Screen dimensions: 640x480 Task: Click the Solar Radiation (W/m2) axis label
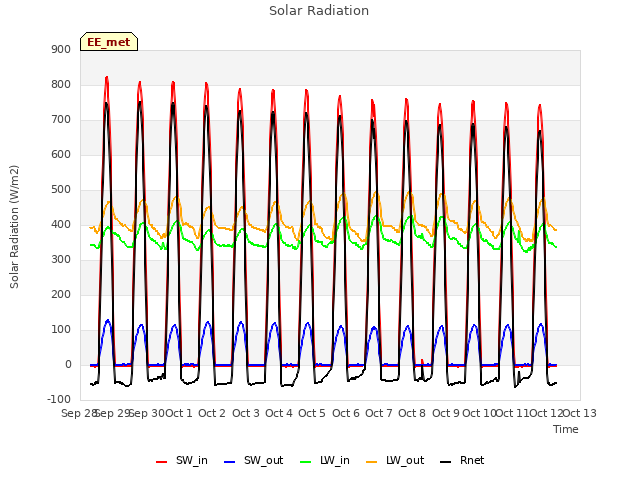[x=14, y=227]
